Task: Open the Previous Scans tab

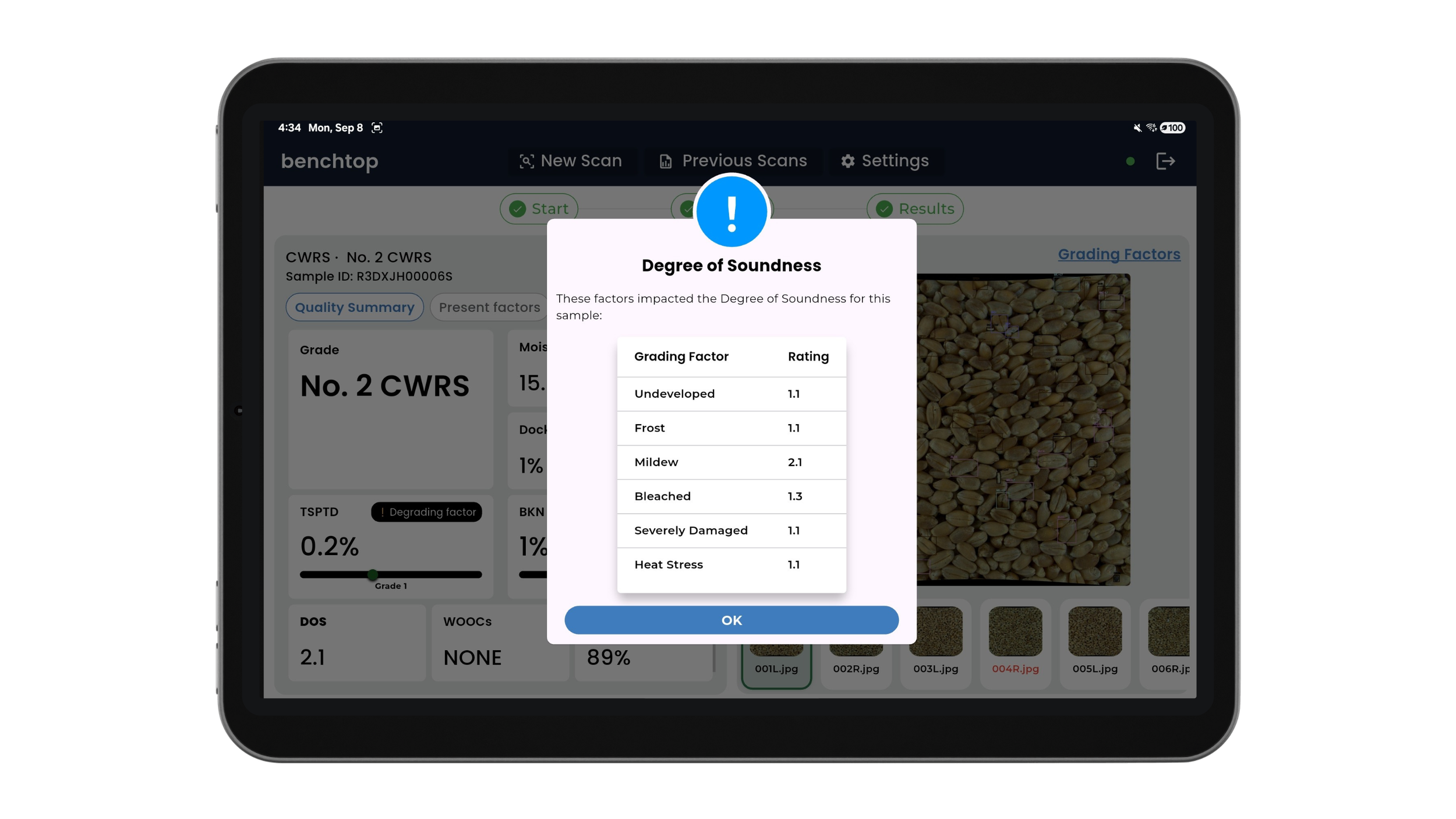Action: click(733, 161)
